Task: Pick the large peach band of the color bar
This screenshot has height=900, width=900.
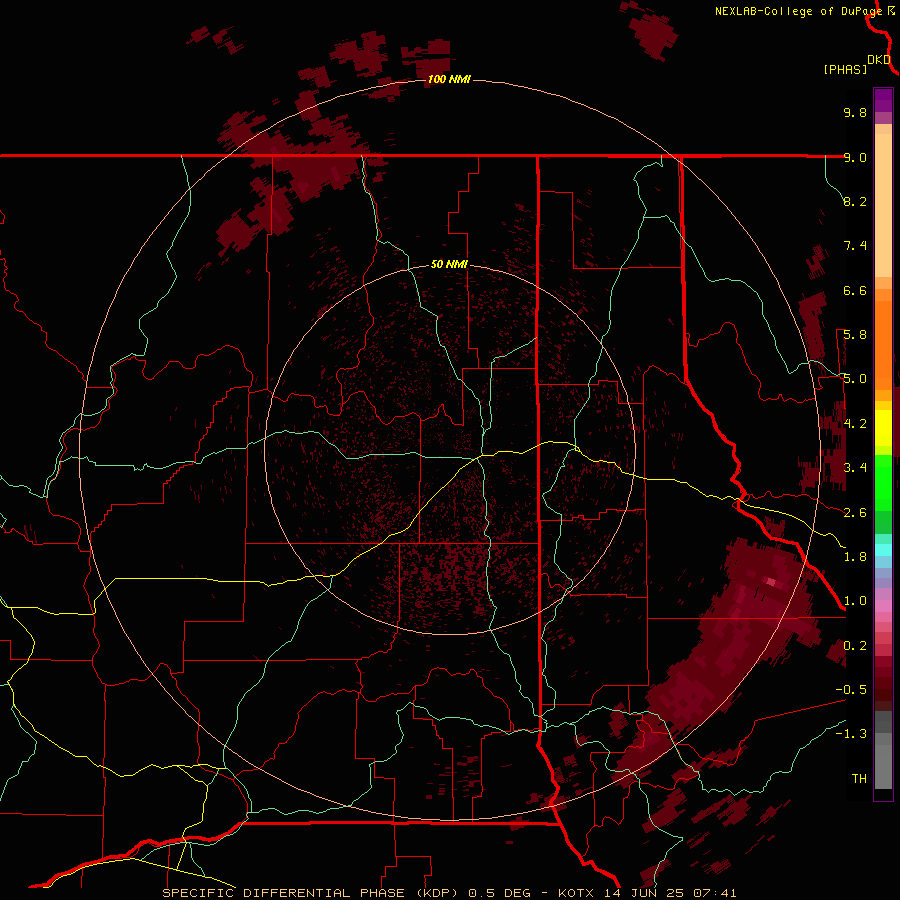Action: click(883, 205)
